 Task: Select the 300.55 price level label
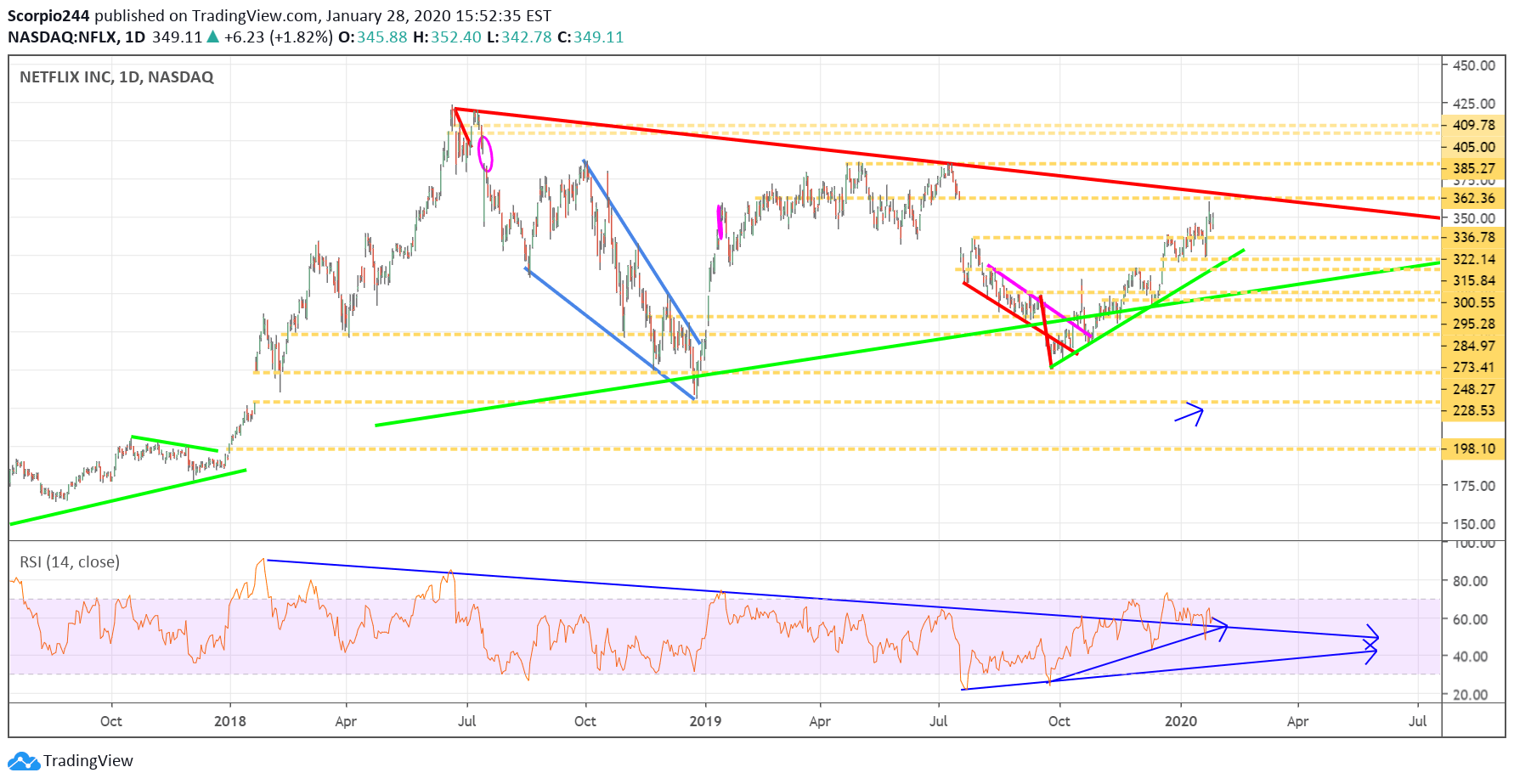click(x=1473, y=302)
